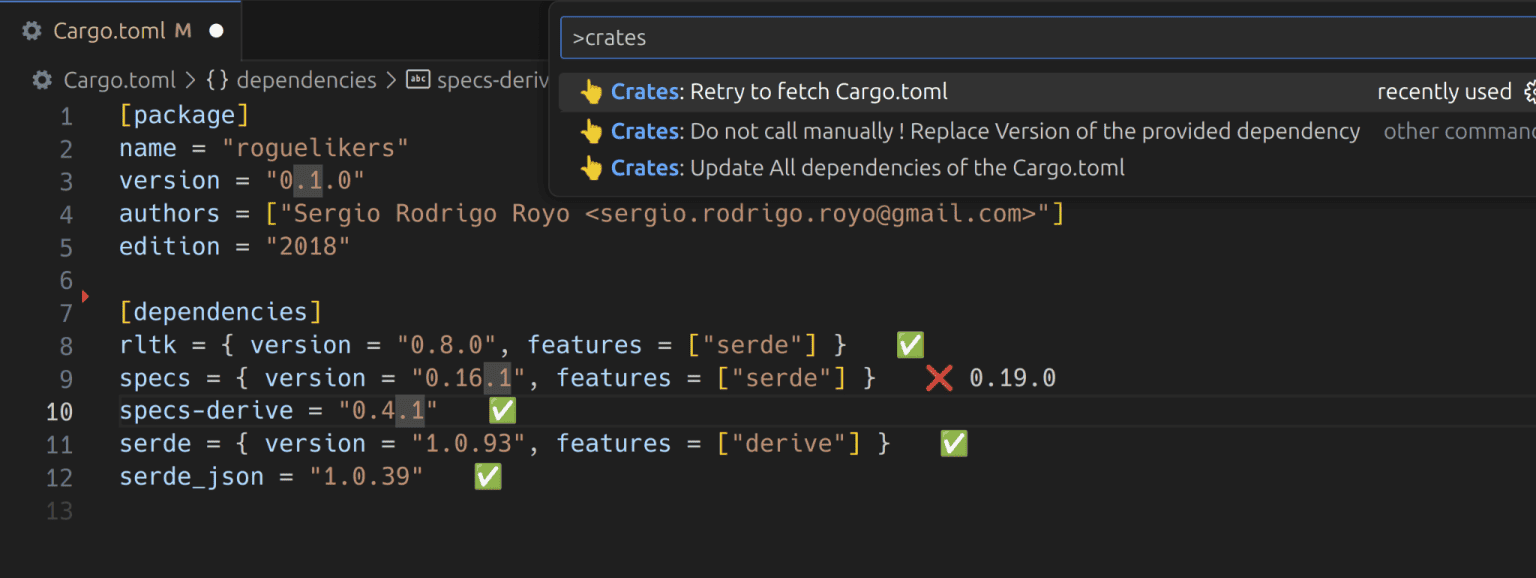Click the configure gear beside "recently used"

click(1530, 91)
